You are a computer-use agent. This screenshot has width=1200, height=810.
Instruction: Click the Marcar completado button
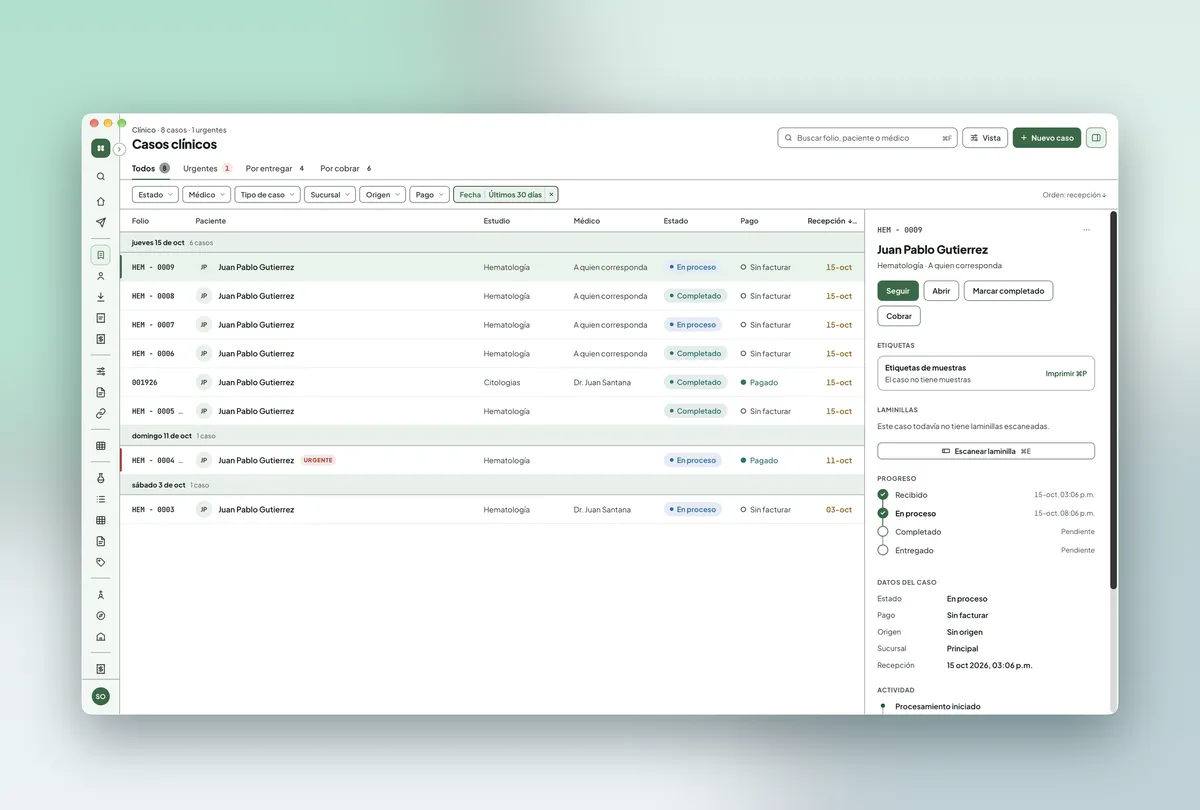1008,291
